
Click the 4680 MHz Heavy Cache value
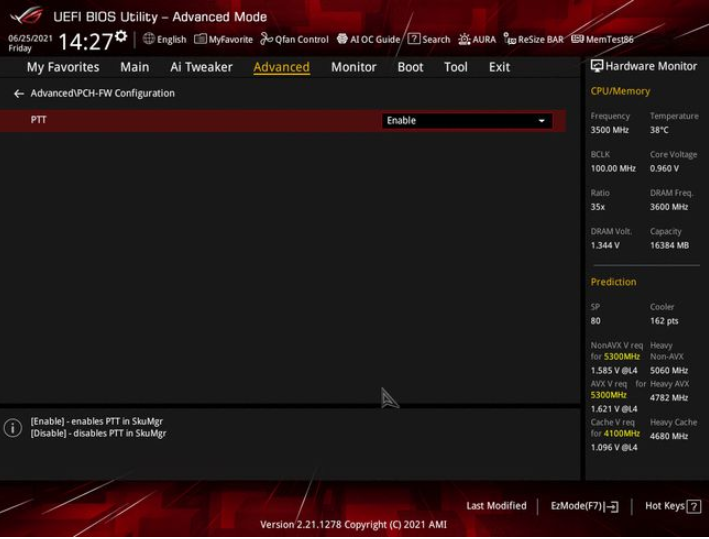coord(669,436)
